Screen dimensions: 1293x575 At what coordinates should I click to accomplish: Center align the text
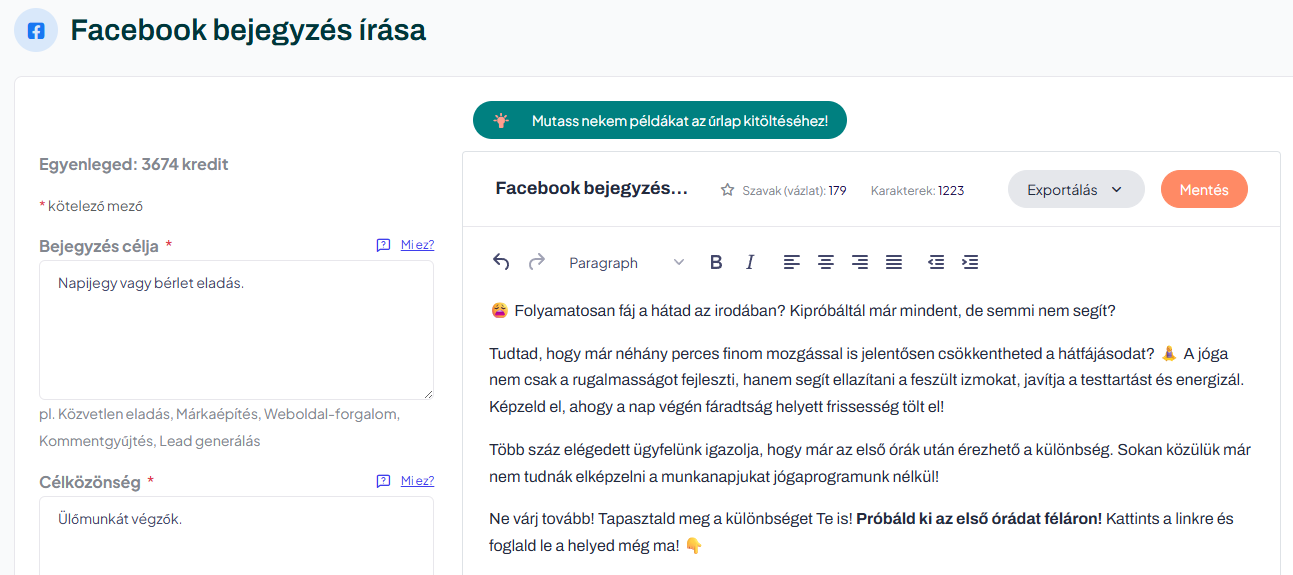[x=826, y=262]
